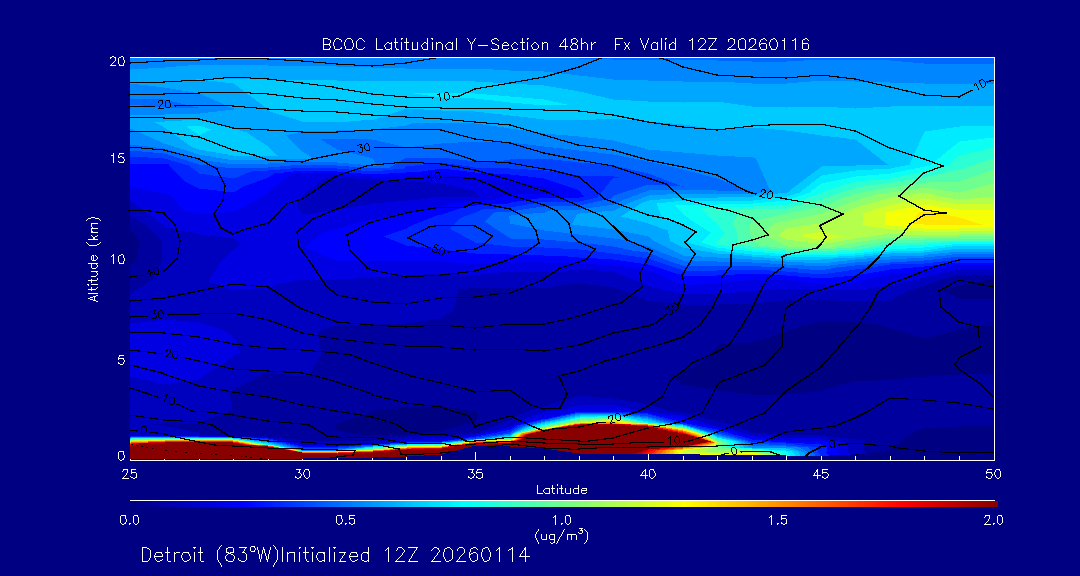Click the contour label 10 at the plot's upper right corner
Viewport: 1080px width, 576px height.
pyautogui.click(x=981, y=86)
